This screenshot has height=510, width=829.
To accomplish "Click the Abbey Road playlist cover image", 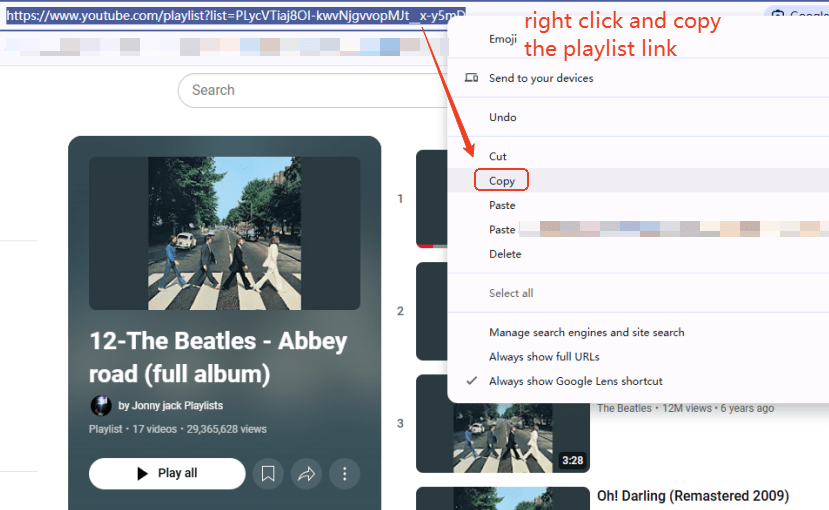I will click(x=224, y=233).
